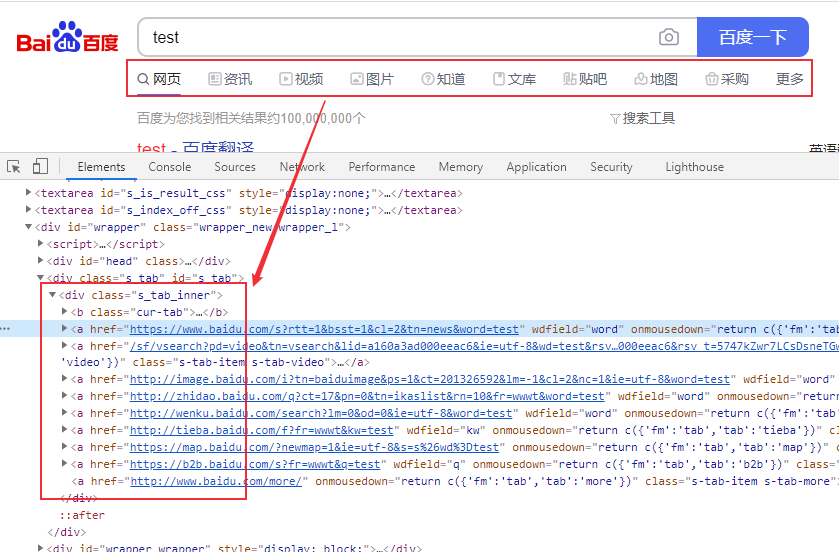Click the tieba.baidu.com href link
The image size is (839, 552).
click(262, 431)
